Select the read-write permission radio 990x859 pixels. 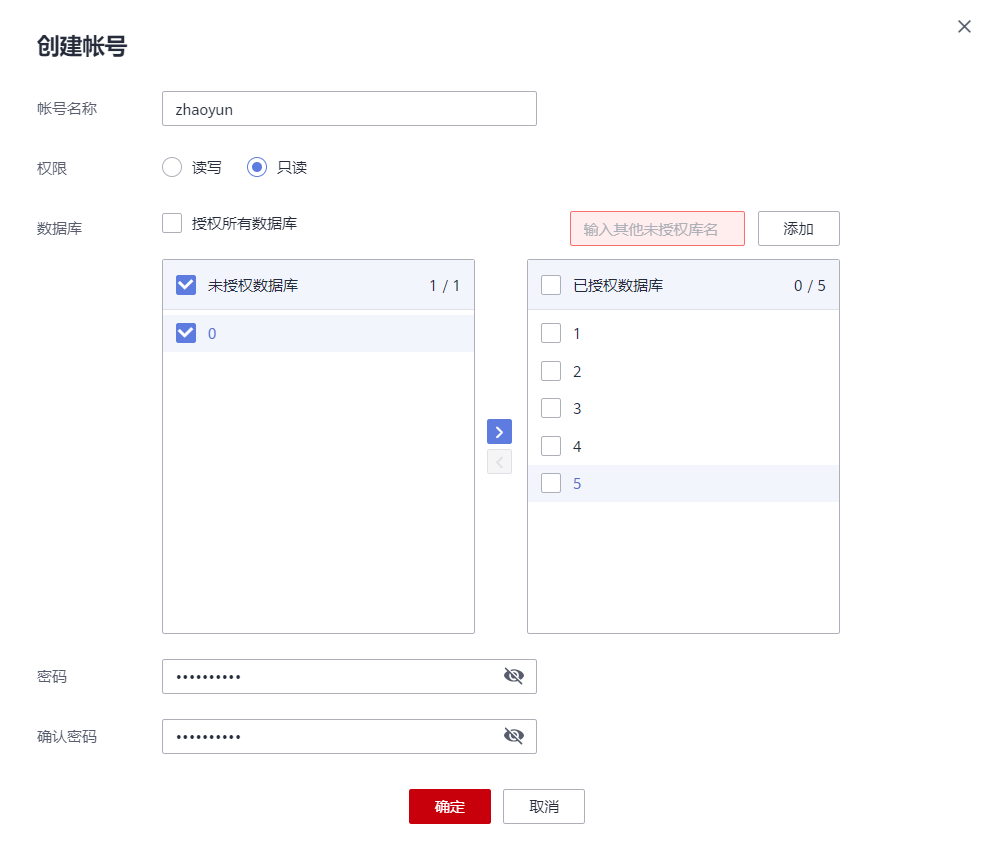click(x=172, y=167)
